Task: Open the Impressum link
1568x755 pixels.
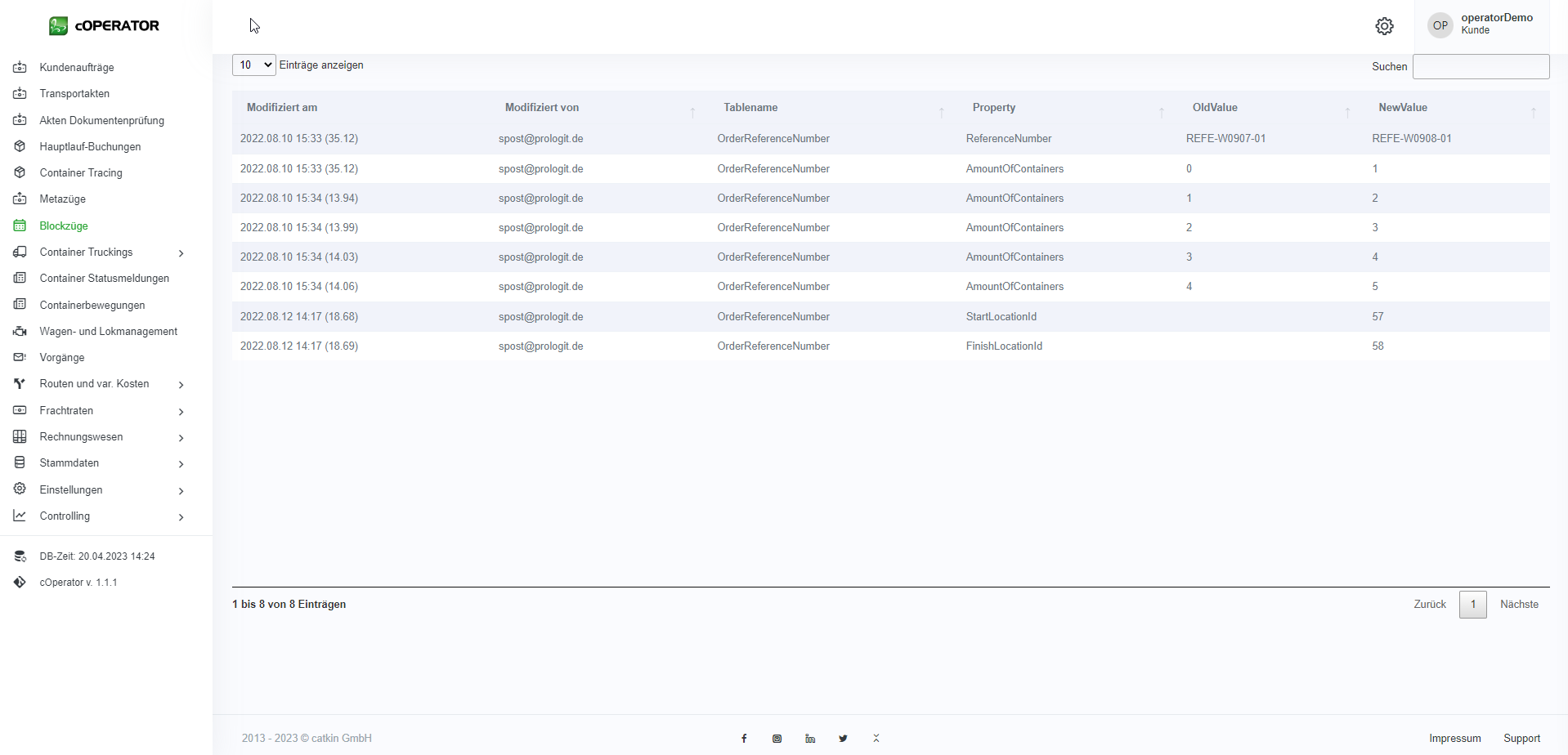Action: point(1454,739)
